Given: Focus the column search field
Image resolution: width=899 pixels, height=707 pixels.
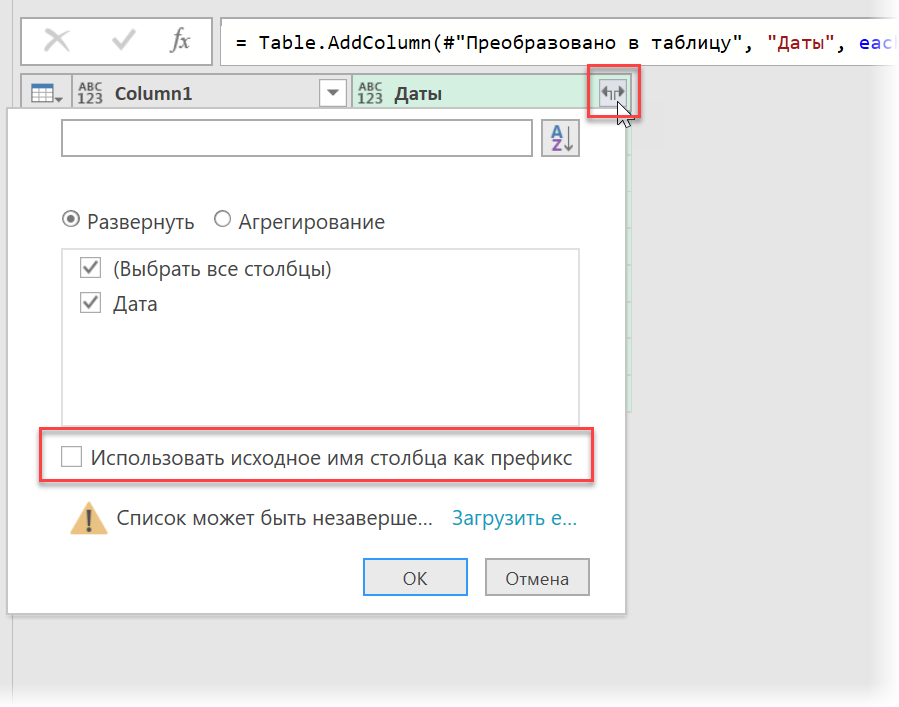Looking at the screenshot, I should click(x=297, y=138).
